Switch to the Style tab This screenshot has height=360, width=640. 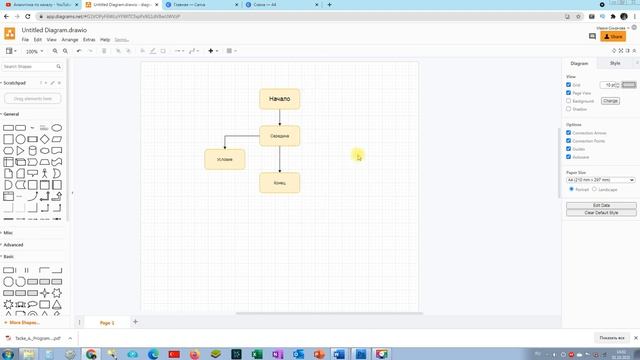click(x=615, y=63)
